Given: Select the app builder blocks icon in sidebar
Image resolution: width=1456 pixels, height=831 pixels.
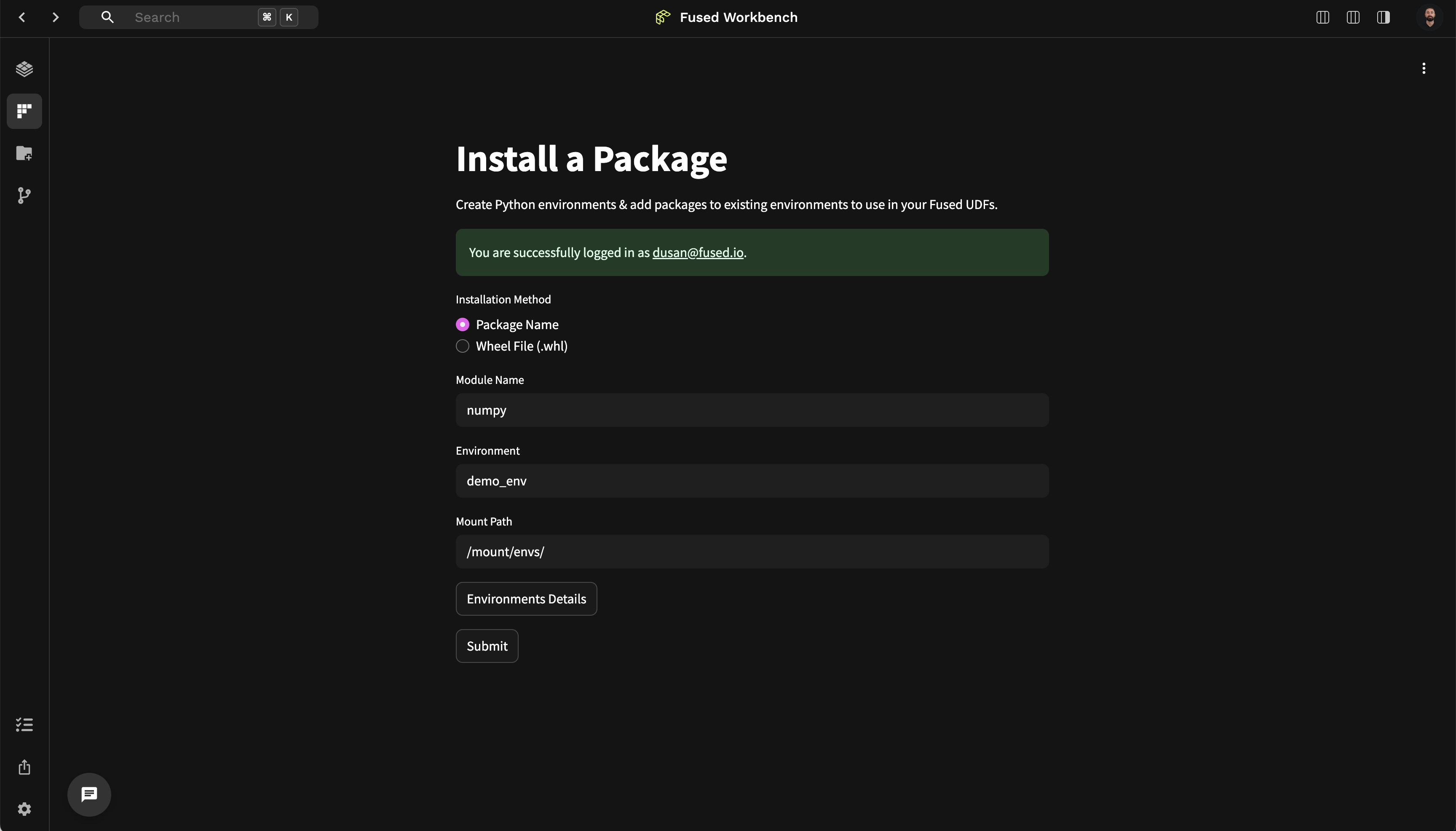Looking at the screenshot, I should (24, 111).
